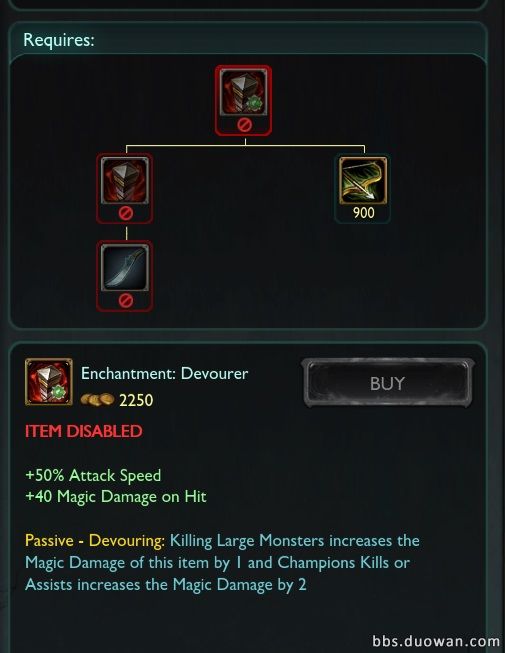This screenshot has width=505, height=653.
Task: Click the BUY button
Action: pos(387,383)
